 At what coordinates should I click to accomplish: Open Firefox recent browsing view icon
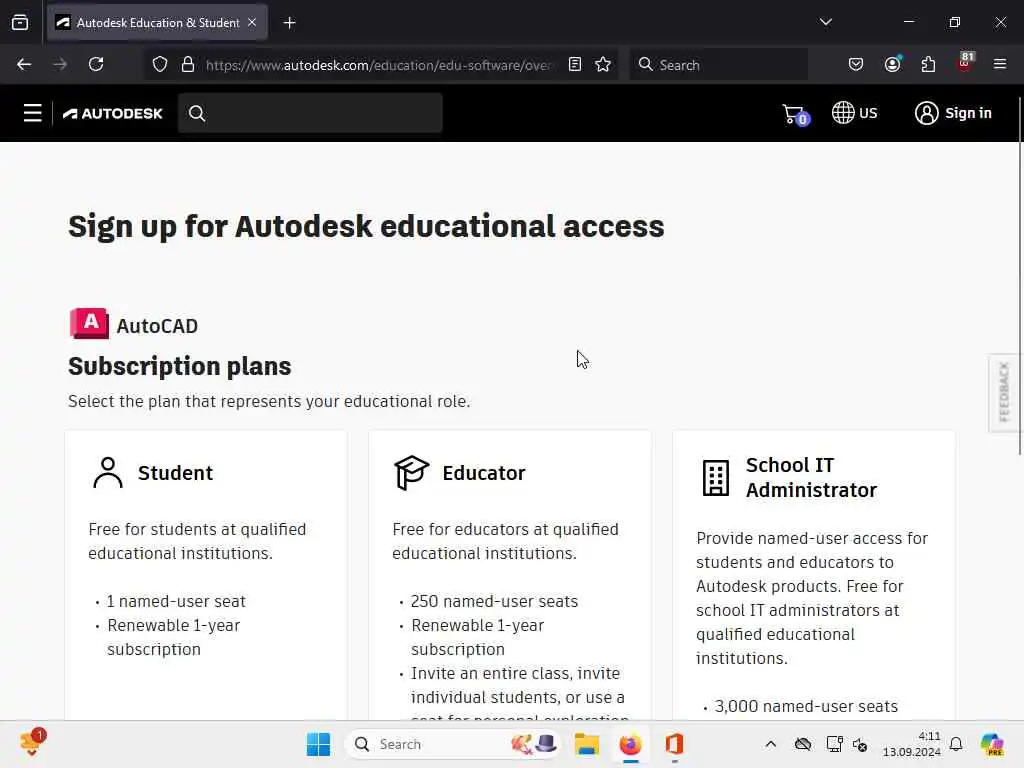pos(20,22)
